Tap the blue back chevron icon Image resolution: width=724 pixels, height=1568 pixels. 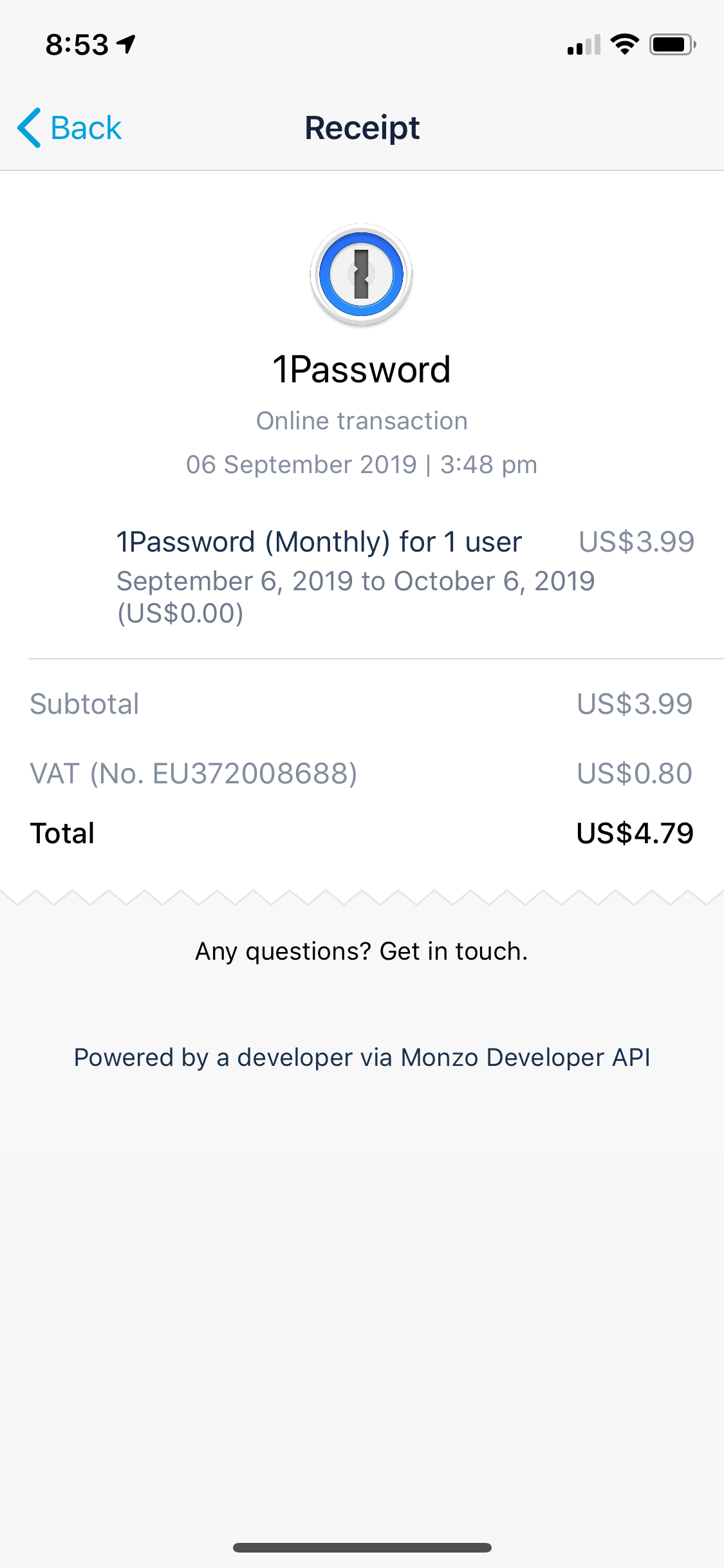click(x=30, y=127)
